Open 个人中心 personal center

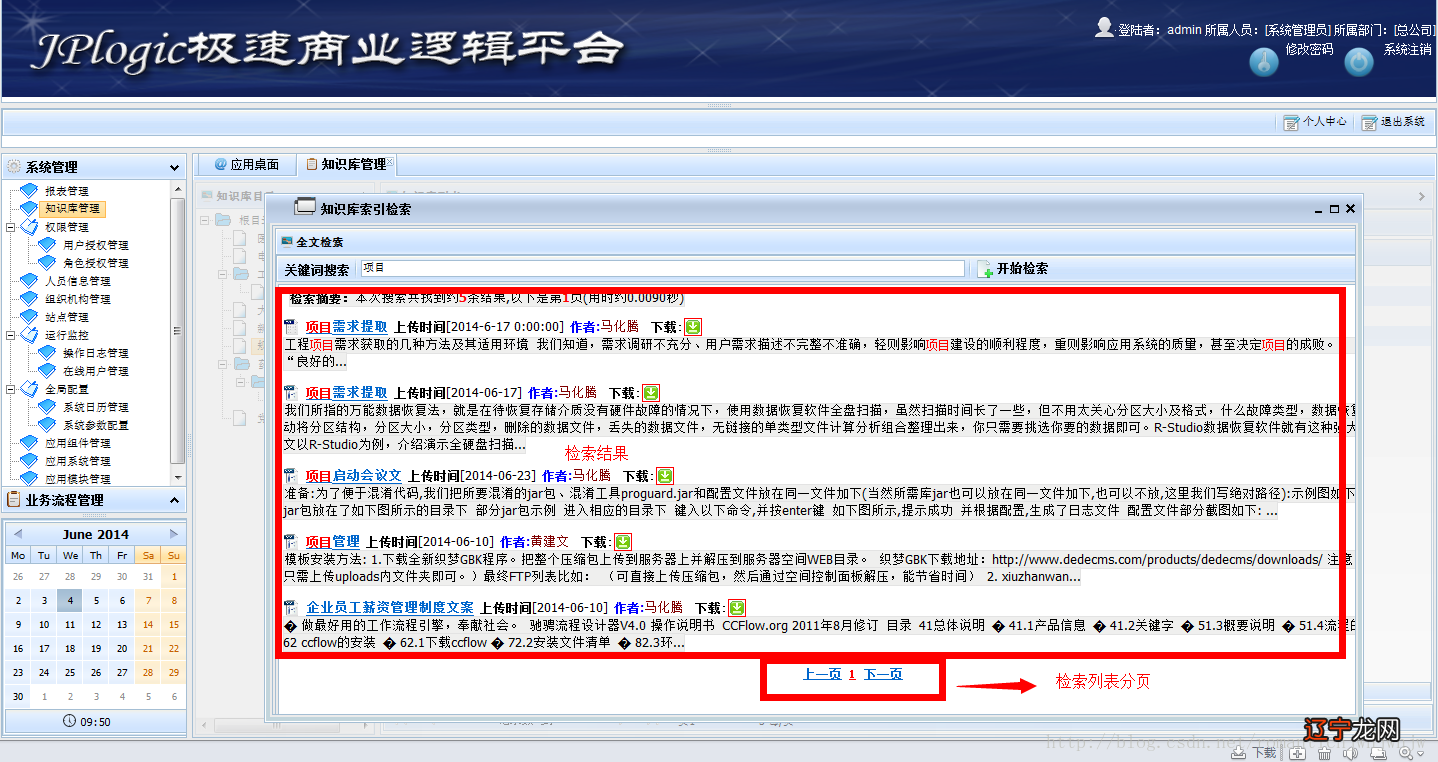tap(1315, 122)
